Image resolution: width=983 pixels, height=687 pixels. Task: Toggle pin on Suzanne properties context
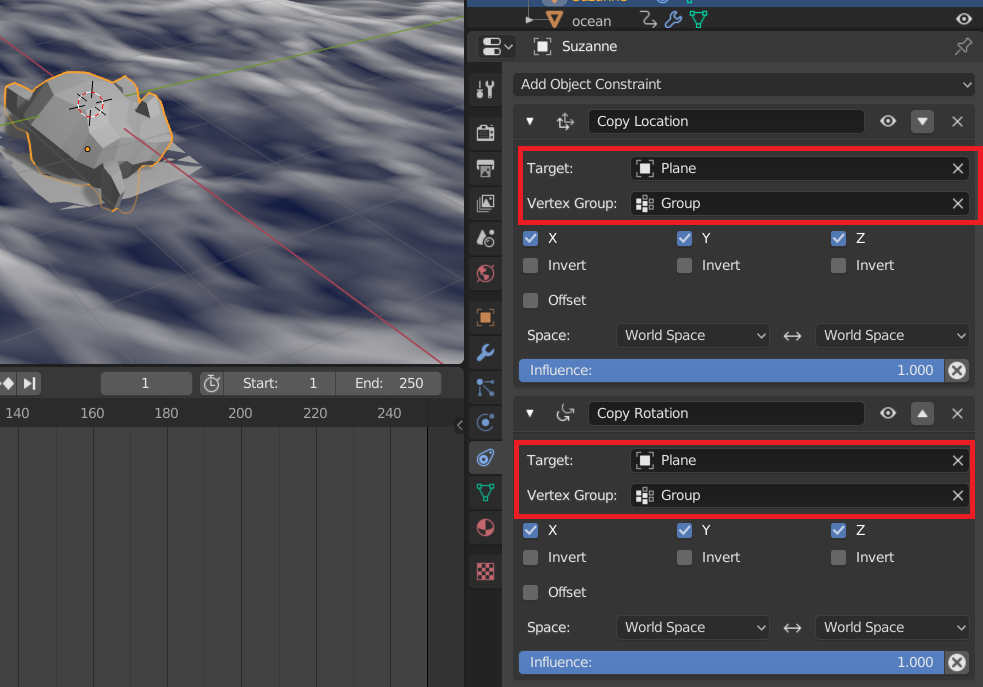tap(963, 46)
